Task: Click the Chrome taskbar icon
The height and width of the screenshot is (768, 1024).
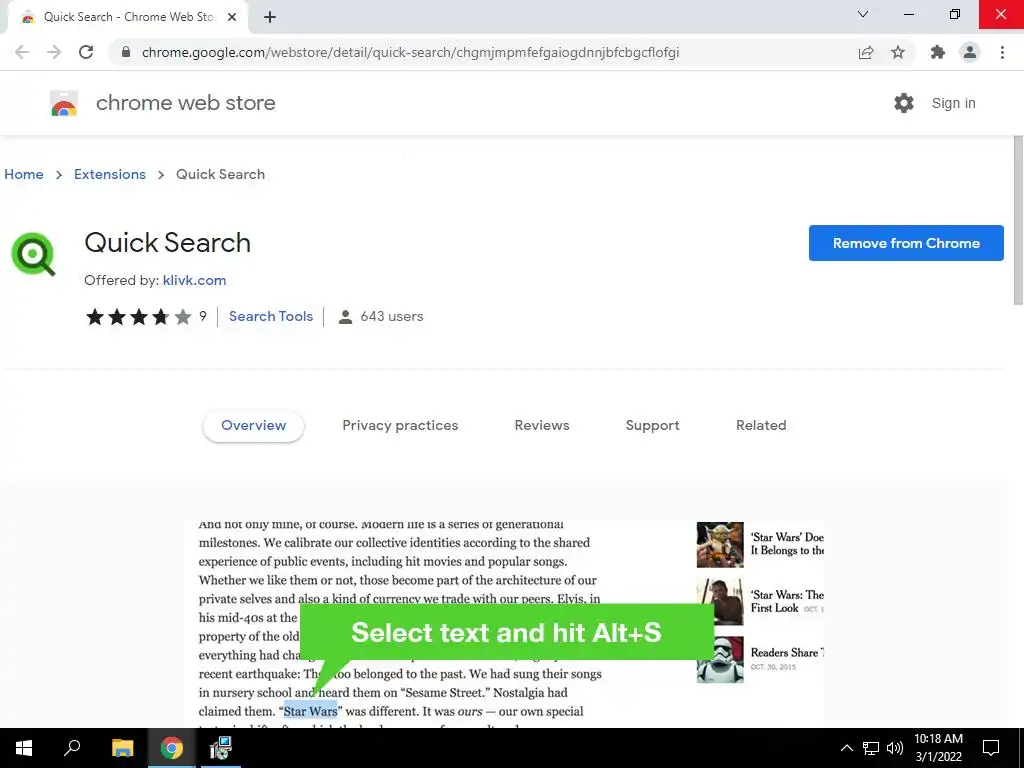Action: click(172, 748)
